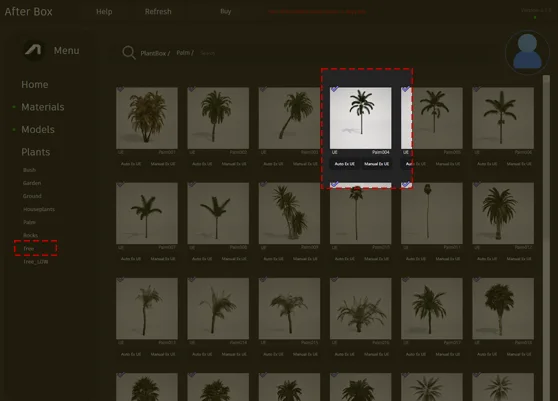Image resolution: width=558 pixels, height=401 pixels.
Task: Click Auto Ex UE under Palm004
Action: [x=344, y=164]
